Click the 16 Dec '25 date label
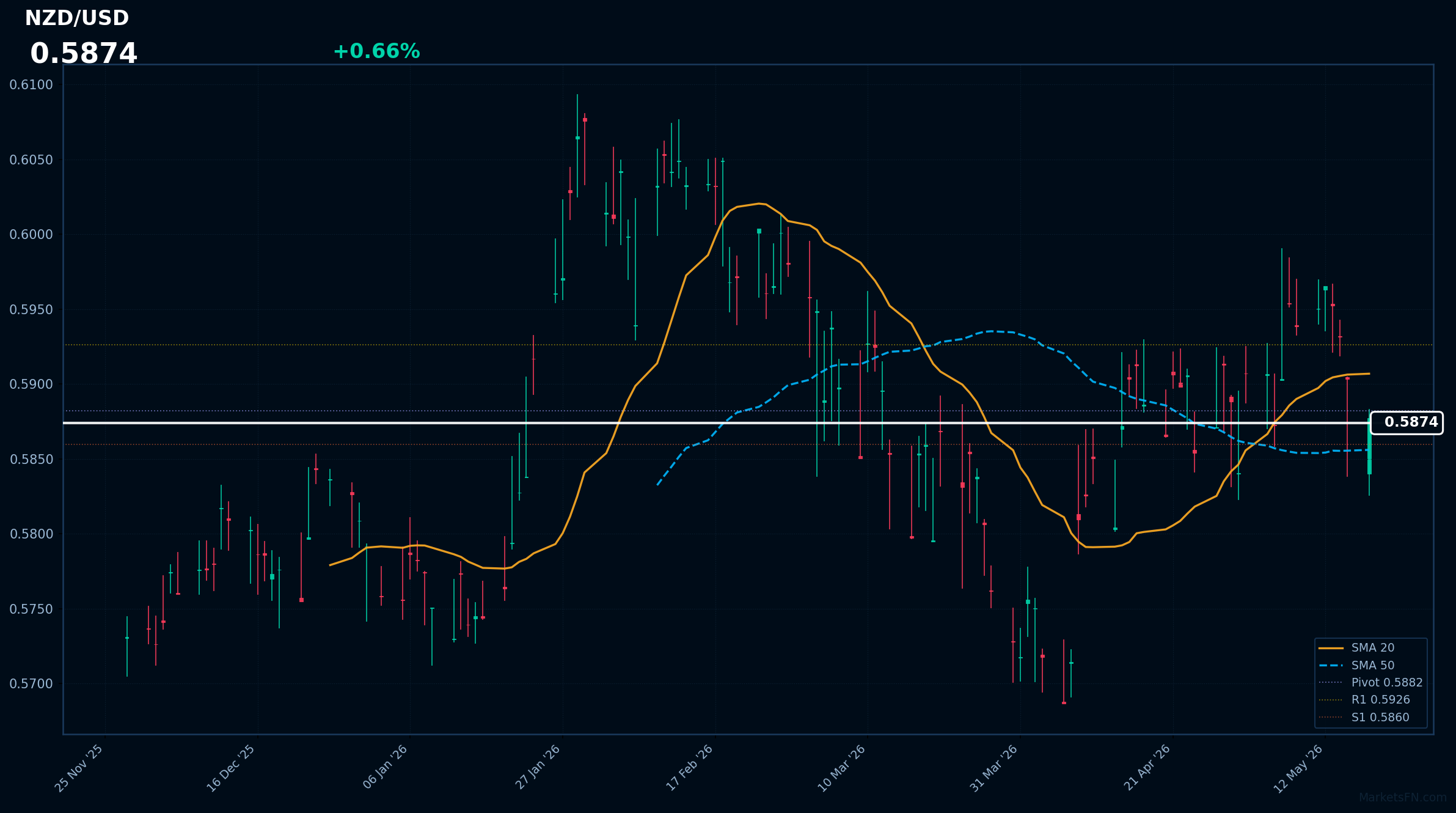The width and height of the screenshot is (1456, 813). tap(231, 768)
